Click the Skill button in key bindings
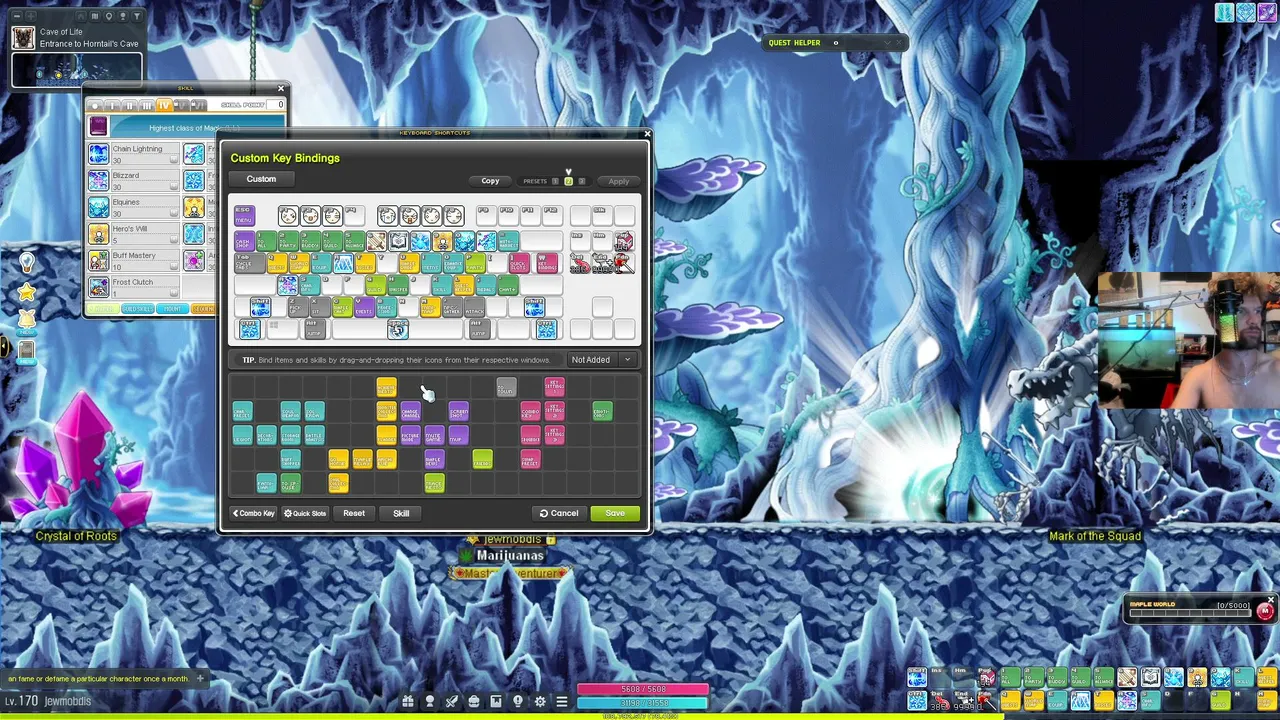 click(x=401, y=513)
